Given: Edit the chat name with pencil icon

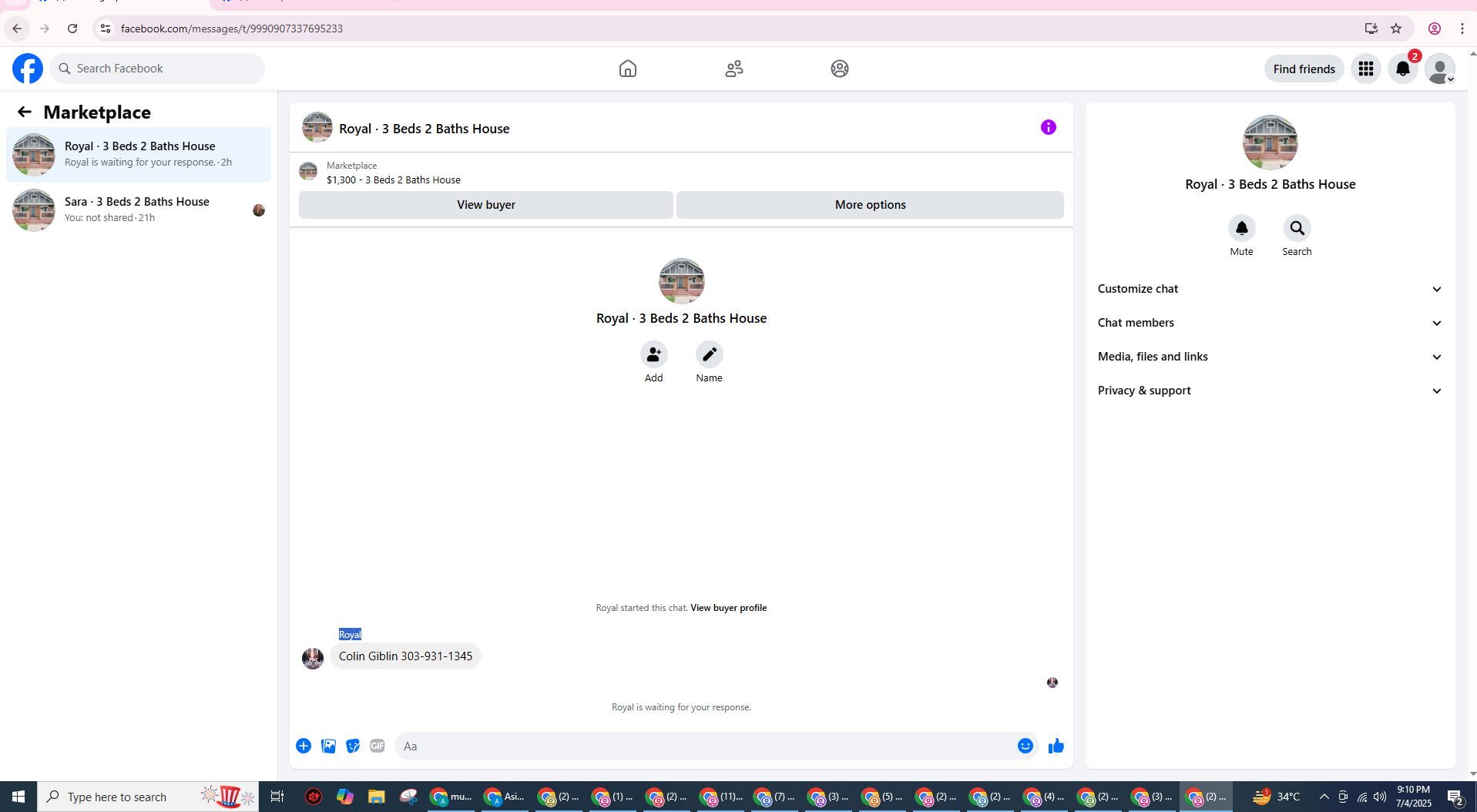Looking at the screenshot, I should point(709,354).
